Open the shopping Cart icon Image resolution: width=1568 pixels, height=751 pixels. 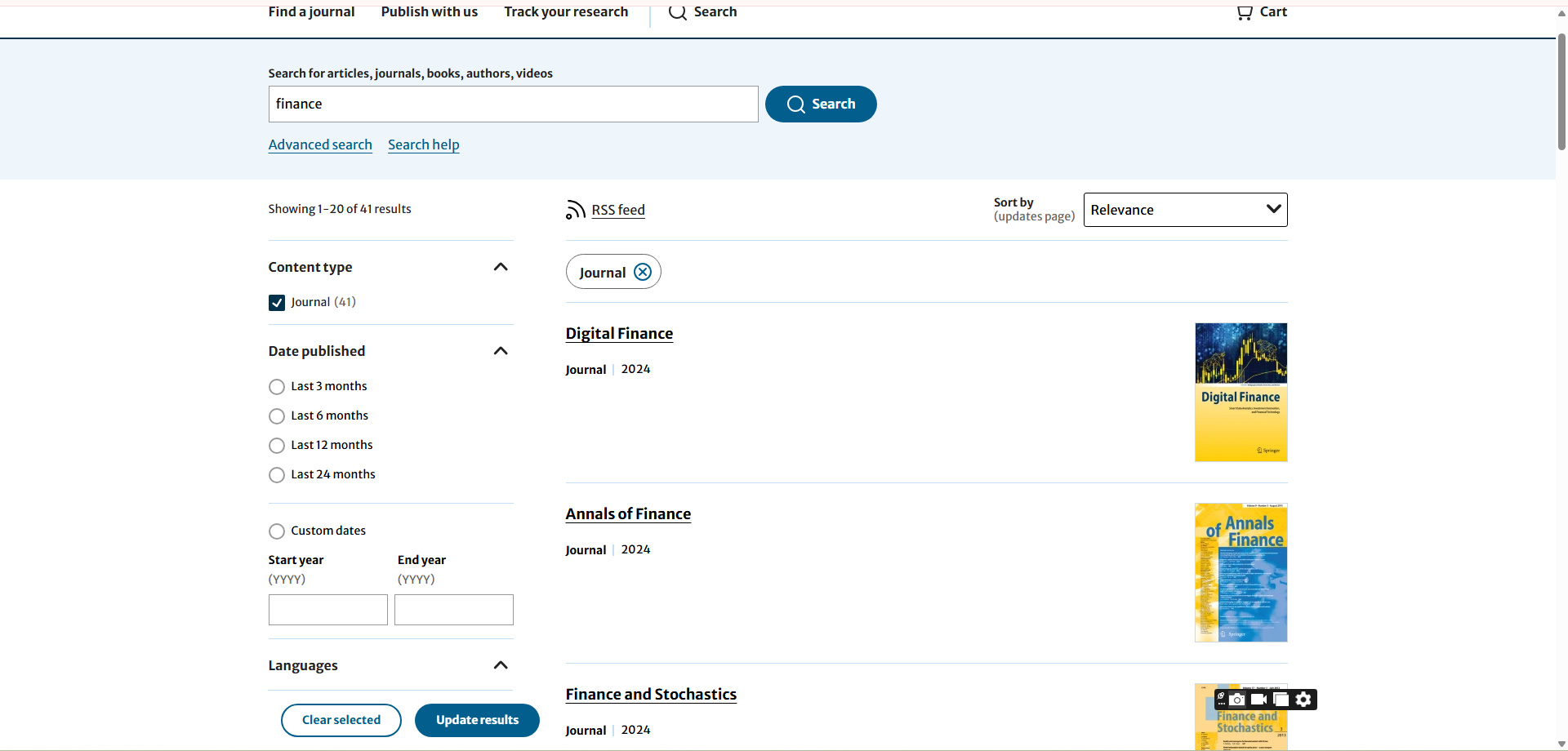(x=1245, y=12)
